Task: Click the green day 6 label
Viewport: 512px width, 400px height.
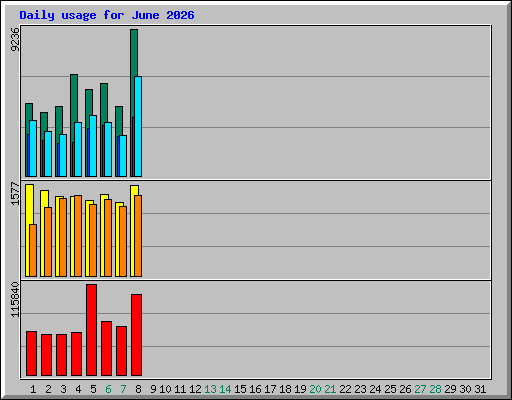Action: coord(108,389)
